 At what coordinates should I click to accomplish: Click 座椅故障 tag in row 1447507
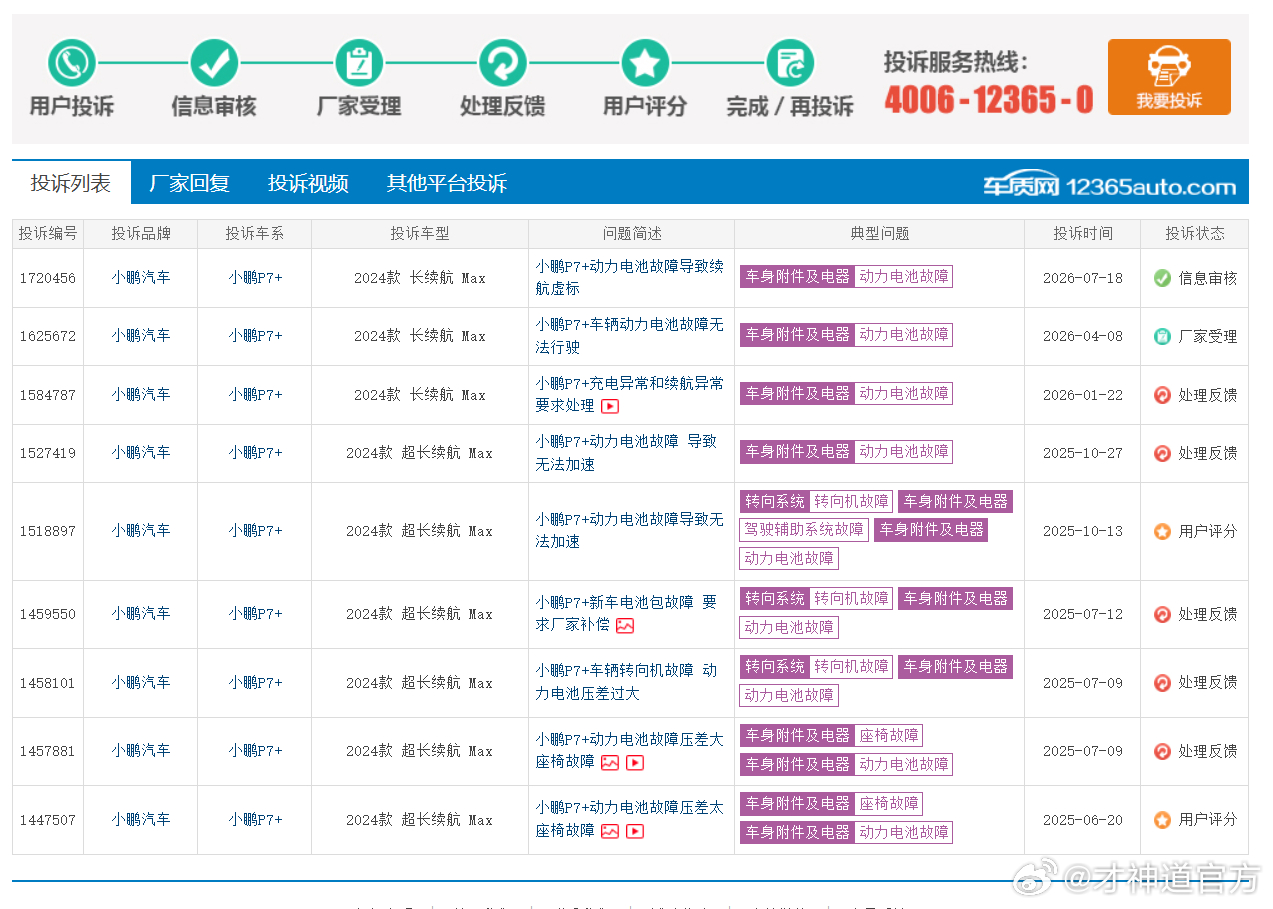tap(888, 803)
